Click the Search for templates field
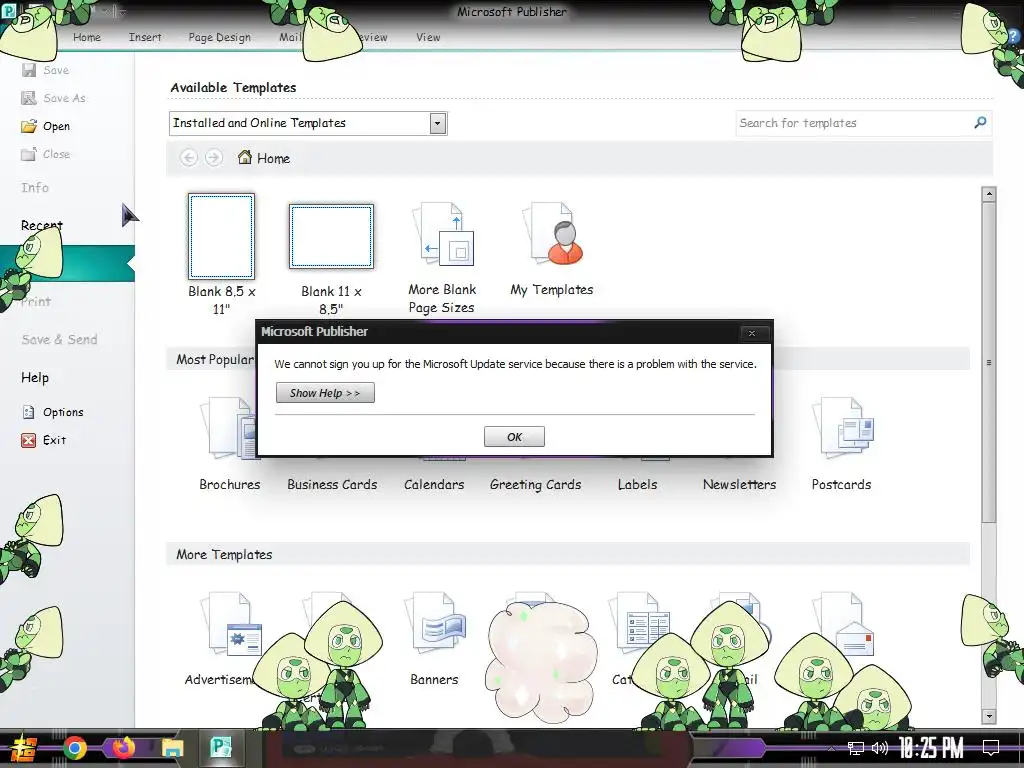This screenshot has height=768, width=1024. pyautogui.click(x=853, y=123)
